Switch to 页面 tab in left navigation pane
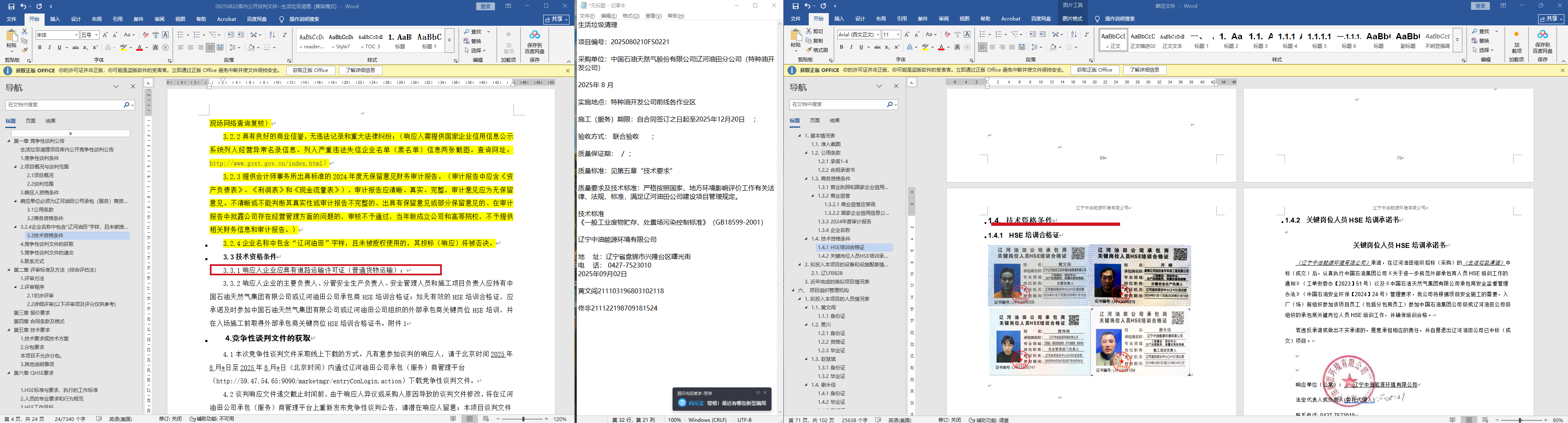This screenshot has height=423, width=1568. [x=30, y=121]
